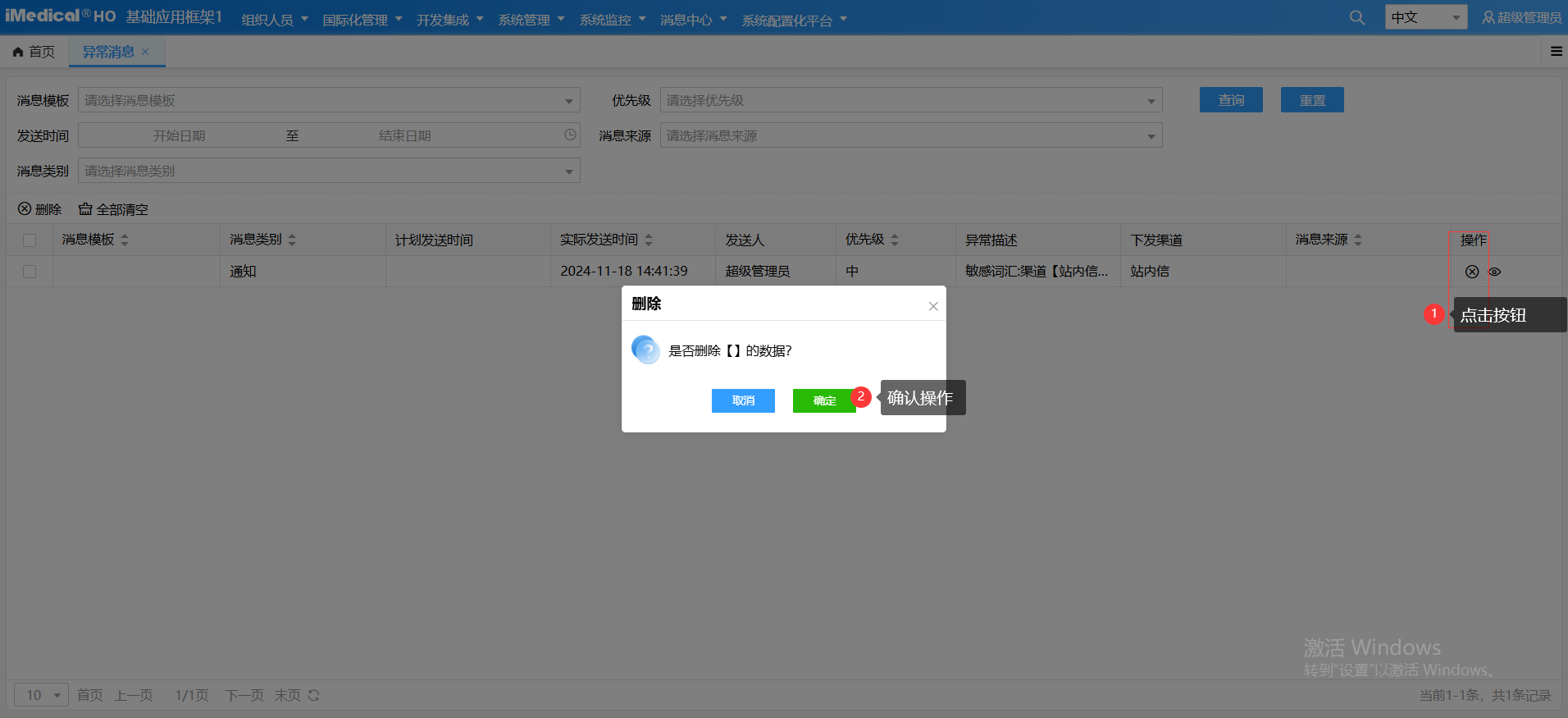Viewport: 1568px width, 718px height.
Task: Click the home icon 首页 tab
Action: pos(34,52)
